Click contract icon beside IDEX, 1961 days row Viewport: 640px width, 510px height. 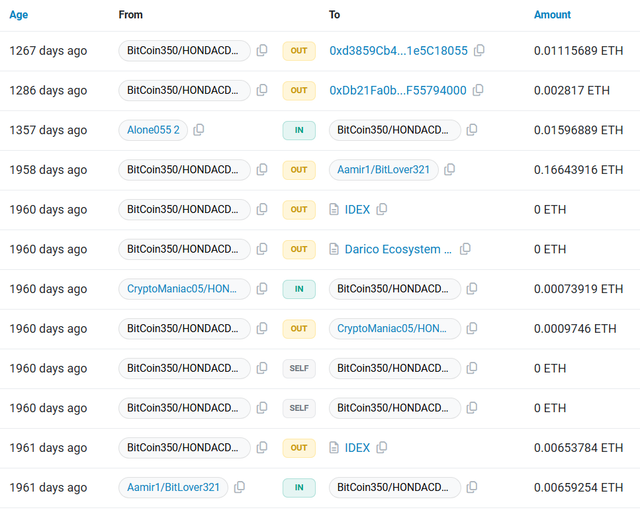pos(334,448)
